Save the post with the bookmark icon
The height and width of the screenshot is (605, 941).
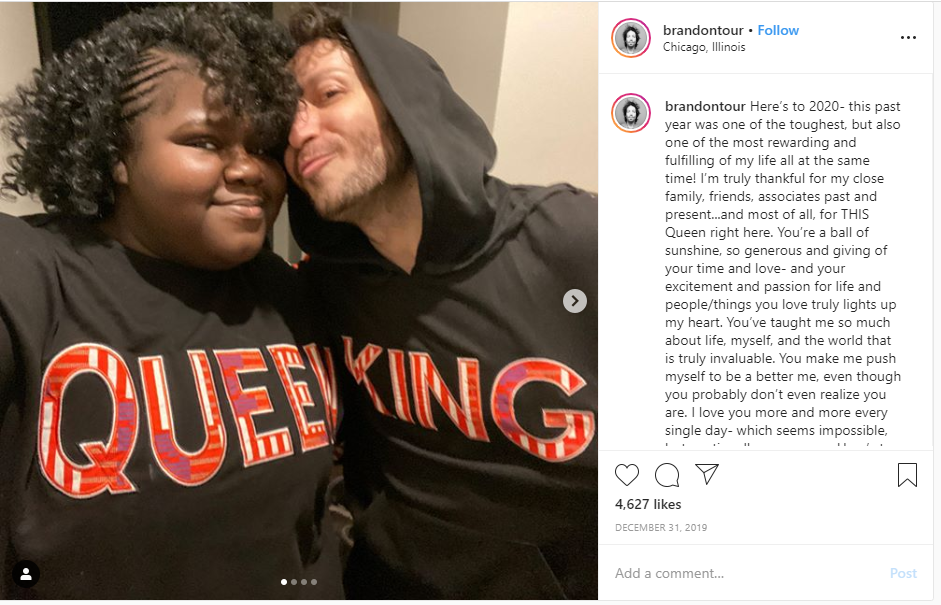pos(909,475)
